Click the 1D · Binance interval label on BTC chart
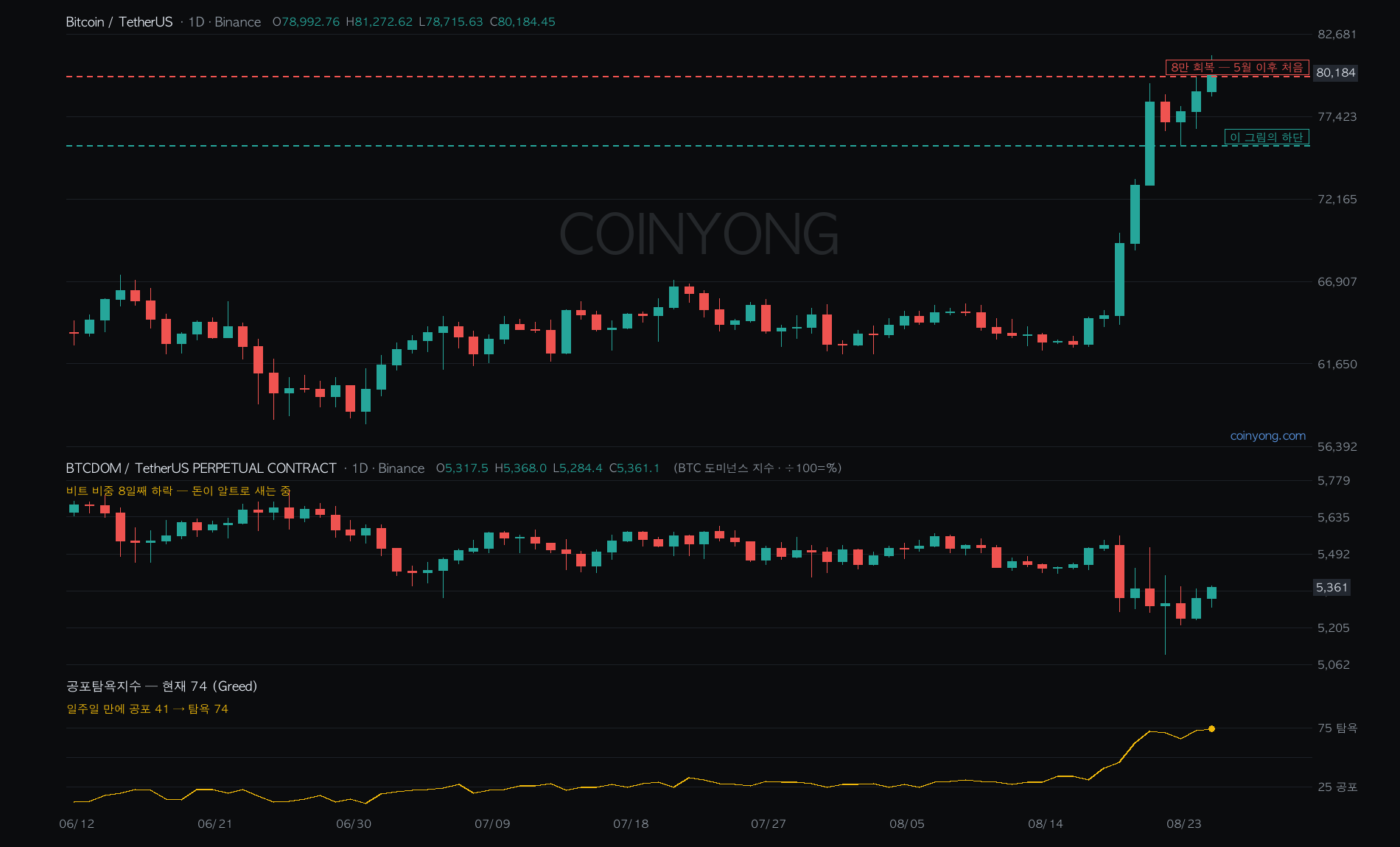 click(225, 22)
